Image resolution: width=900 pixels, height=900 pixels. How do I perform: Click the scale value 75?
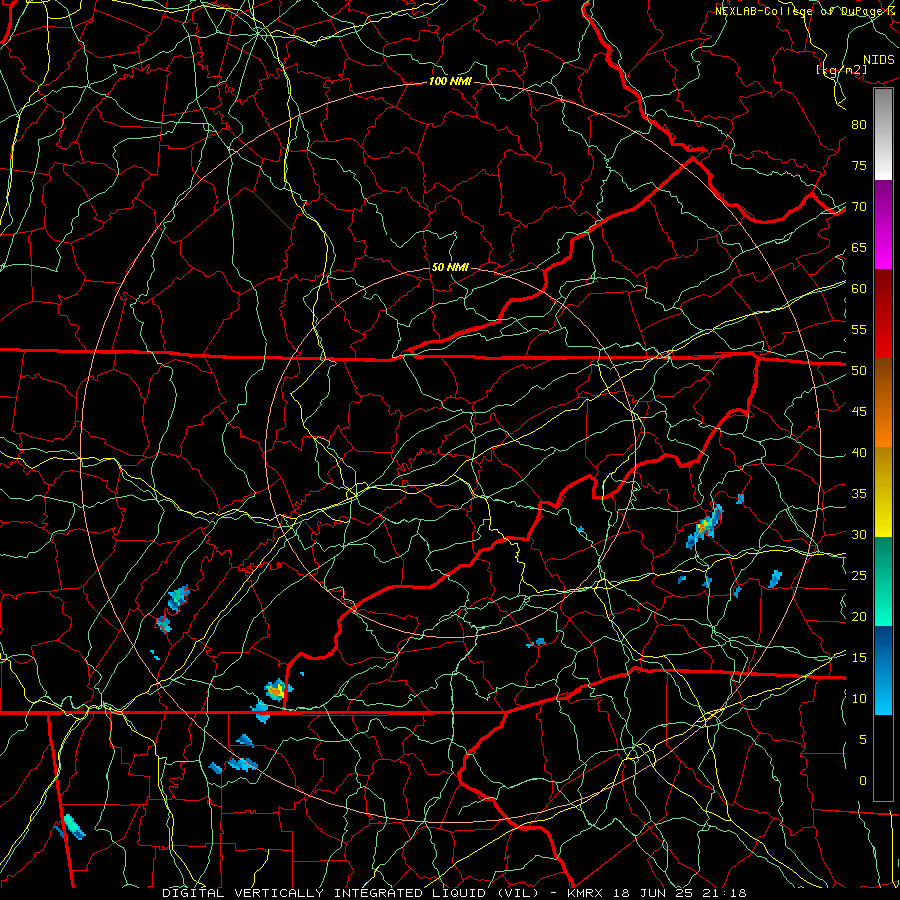[x=859, y=165]
